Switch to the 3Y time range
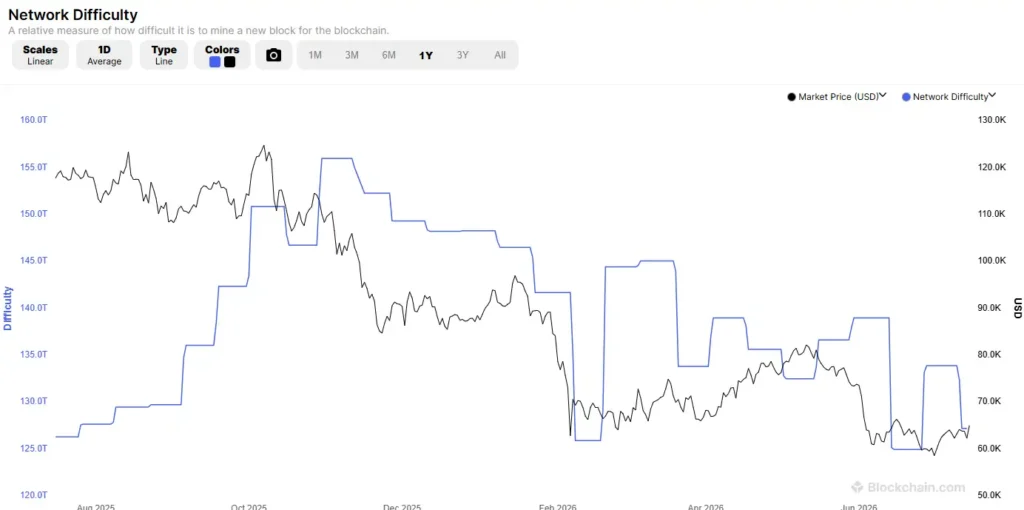This screenshot has height=510, width=1024. [x=462, y=56]
